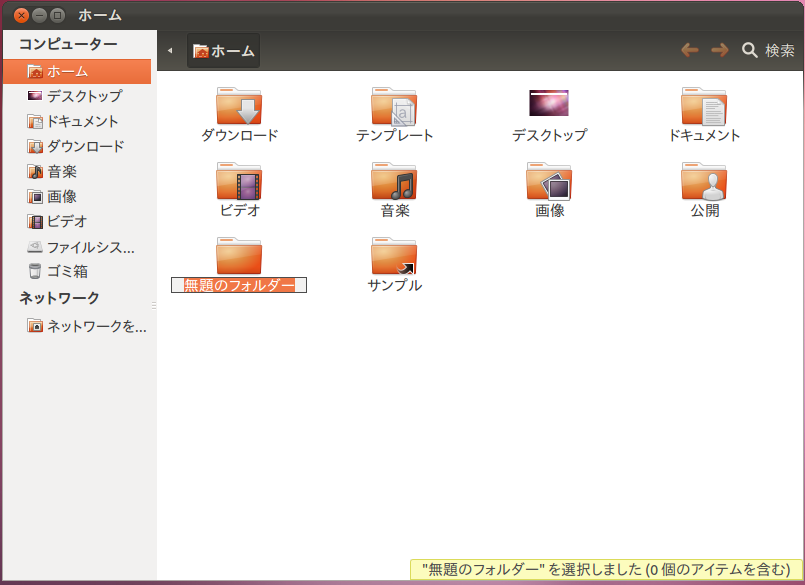Click the back arrow in toolbar
Image resolution: width=805 pixels, height=585 pixels.
[689, 50]
